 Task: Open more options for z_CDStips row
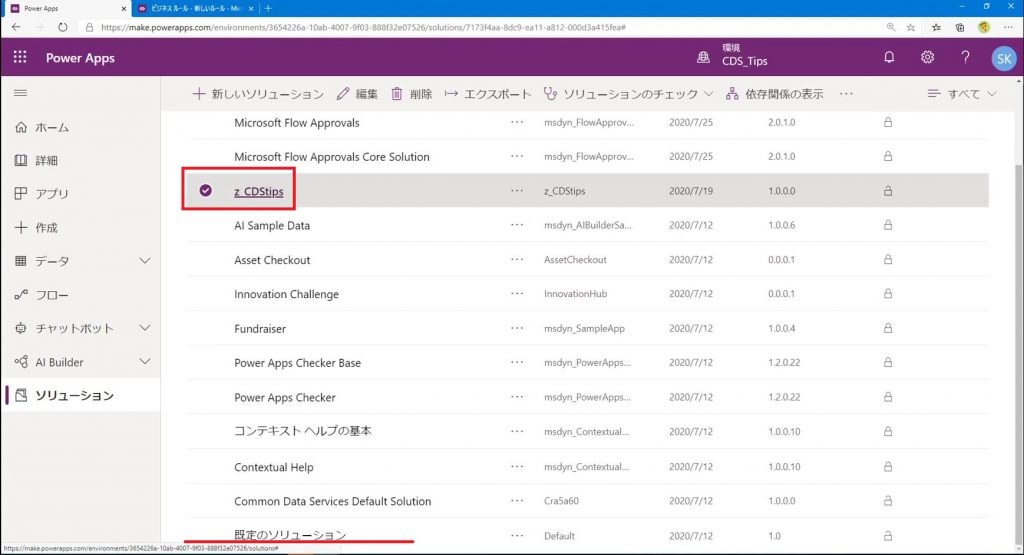517,191
